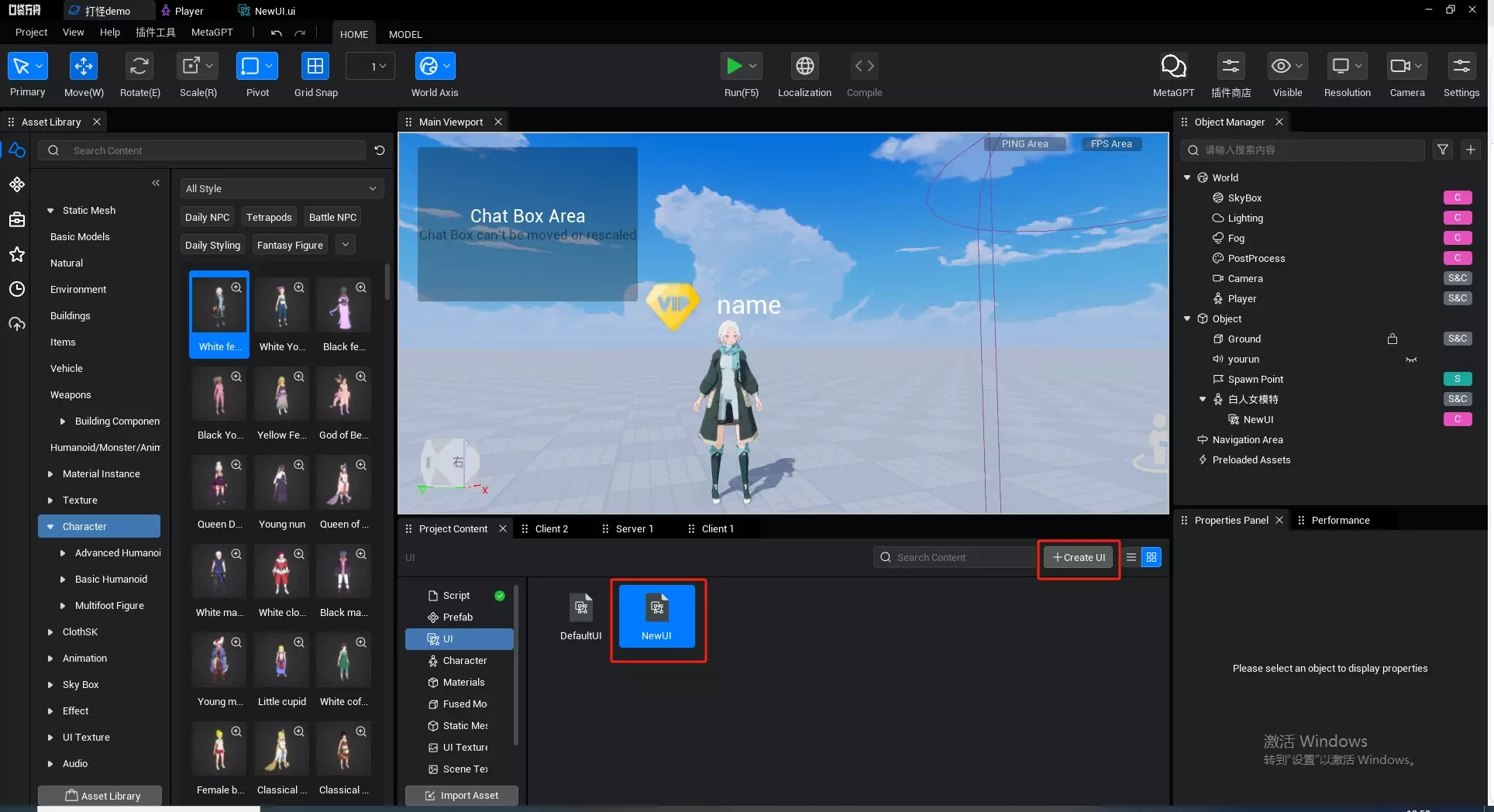Open the history clock in Asset Library sidebar
1494x812 pixels.
pos(17,289)
